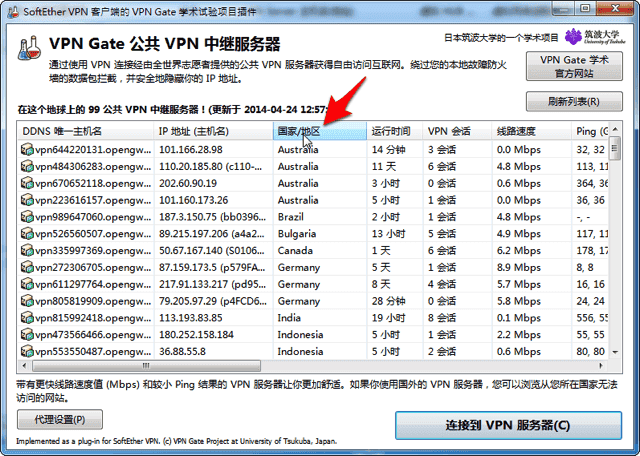Click 连接到 VPN 服务器(C) button
640x456 pixels.
tap(508, 425)
